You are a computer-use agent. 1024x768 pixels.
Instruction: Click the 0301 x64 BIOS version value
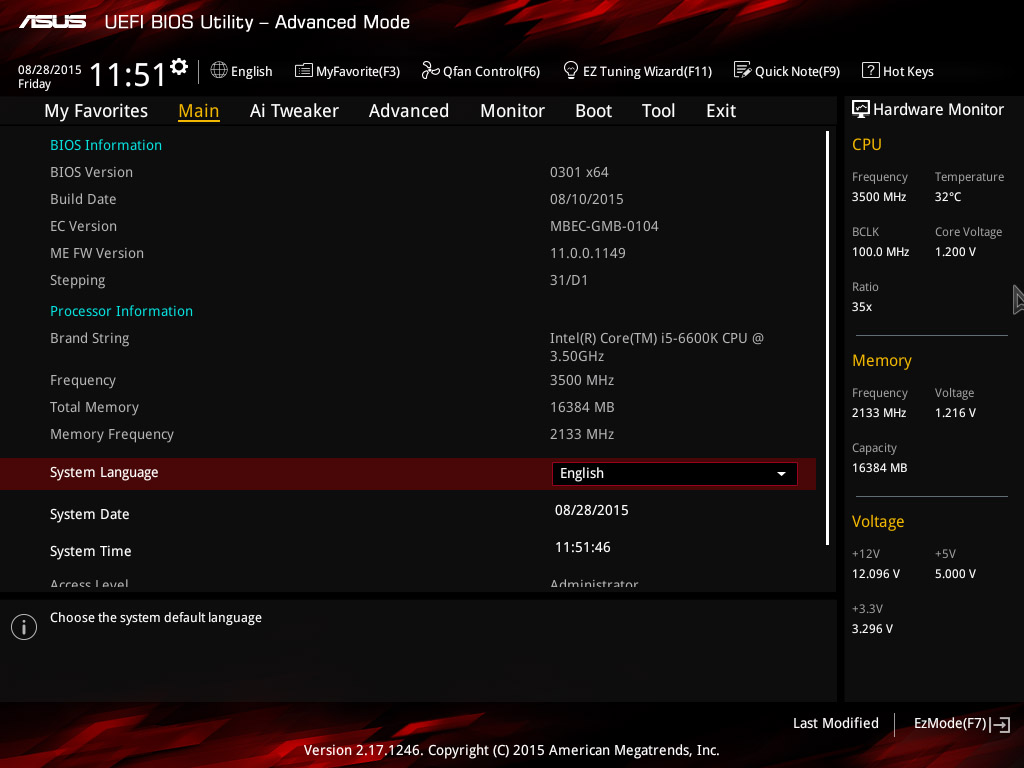click(579, 172)
